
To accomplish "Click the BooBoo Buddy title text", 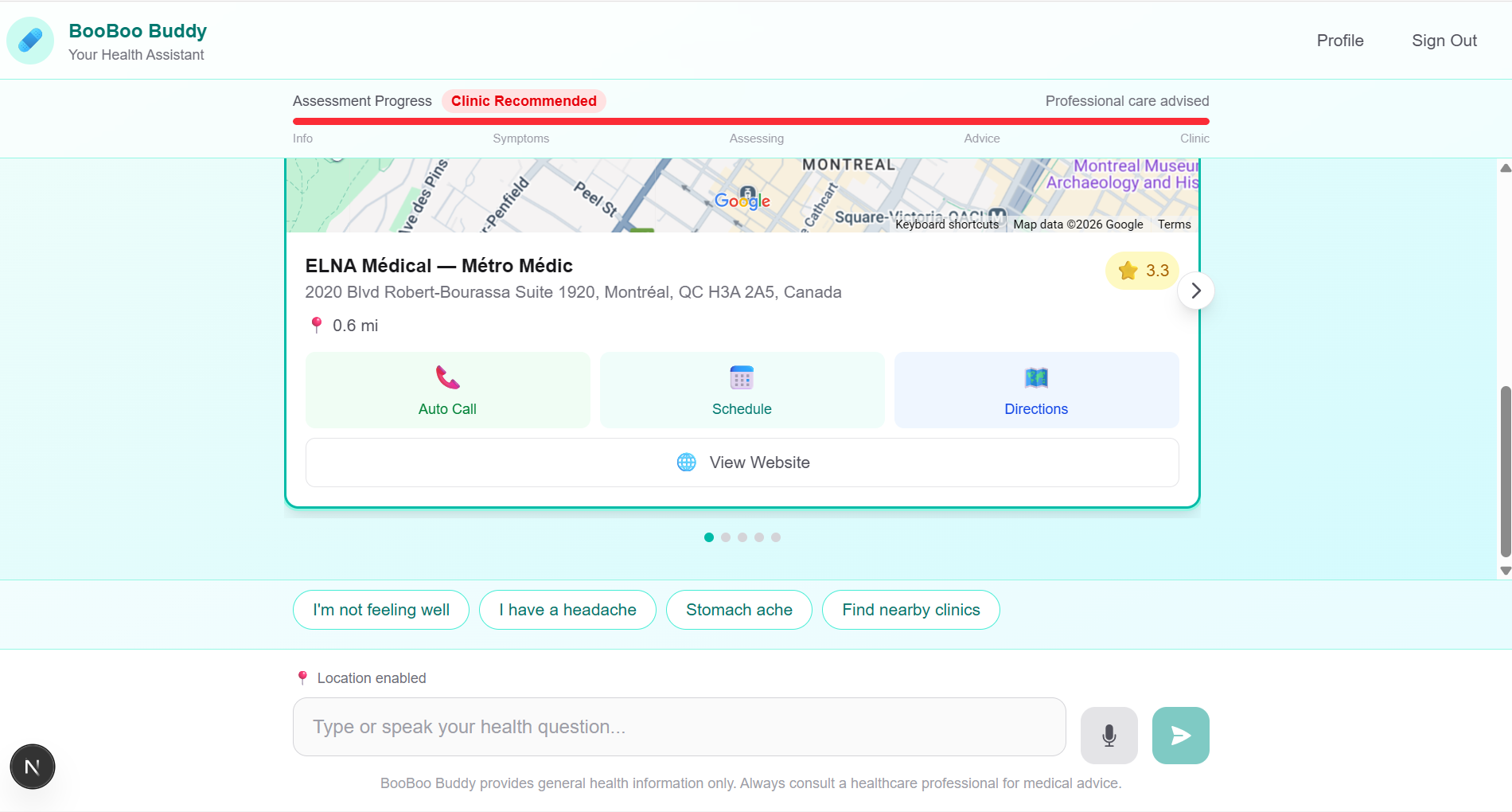I will (138, 31).
